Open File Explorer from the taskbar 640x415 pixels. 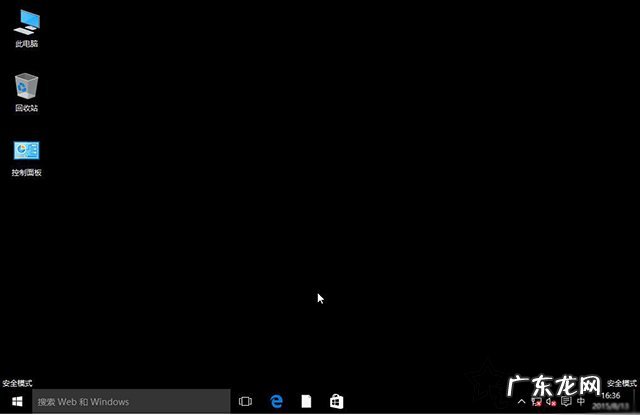coord(306,402)
